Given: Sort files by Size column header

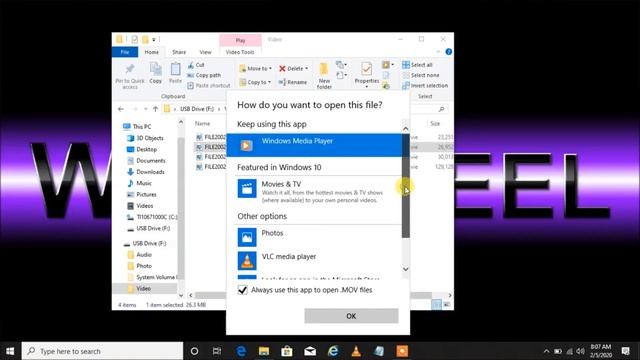Looking at the screenshot, I should tap(435, 123).
